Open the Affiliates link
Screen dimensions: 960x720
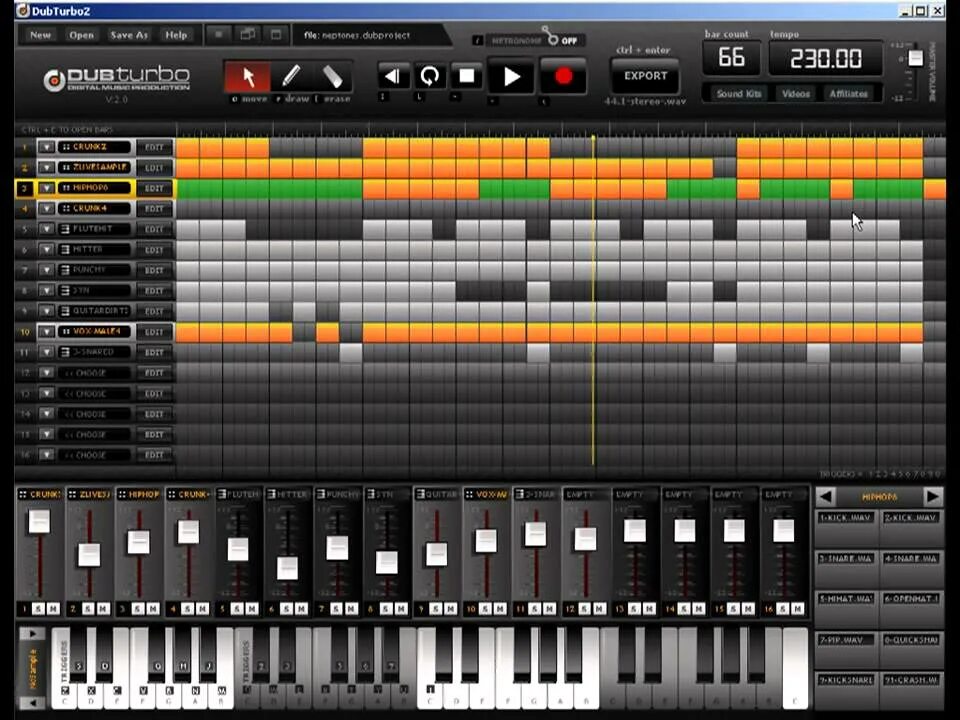(x=849, y=94)
